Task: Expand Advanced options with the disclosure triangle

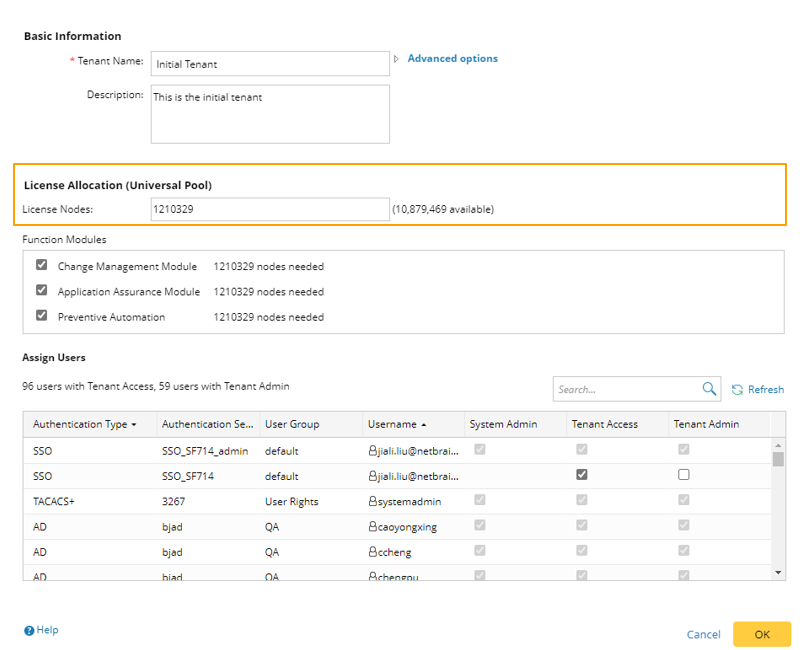Action: point(397,59)
